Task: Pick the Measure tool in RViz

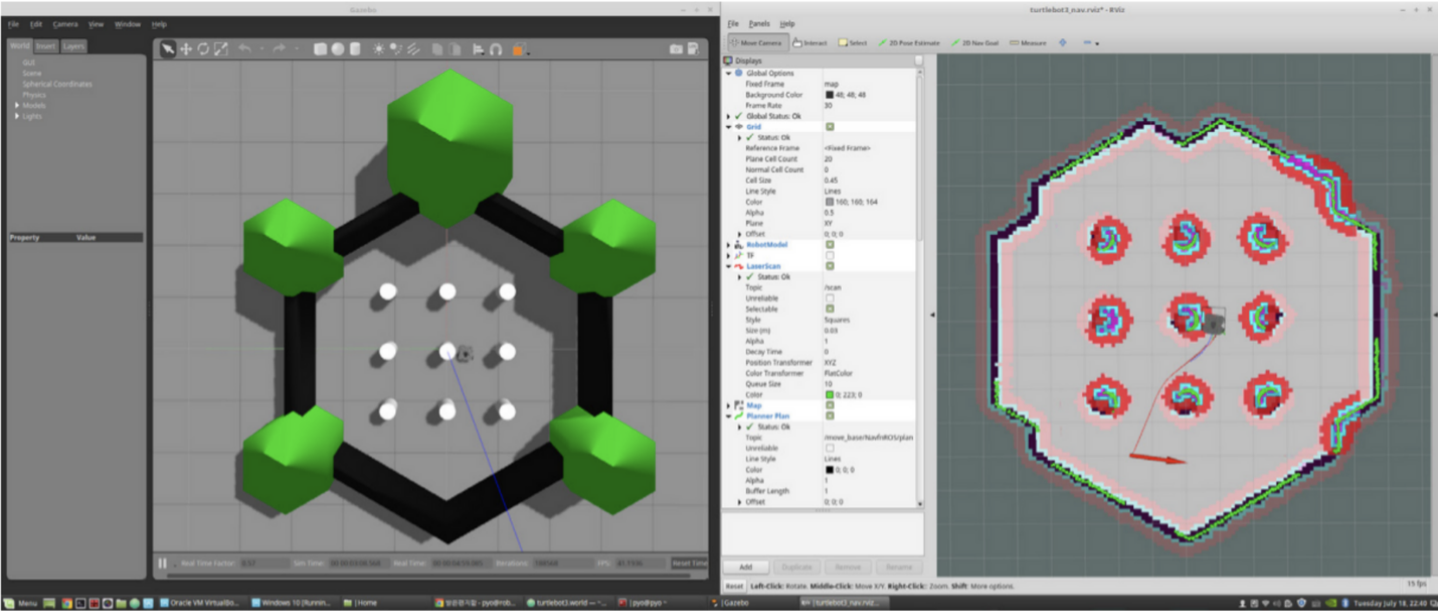Action: (1029, 43)
